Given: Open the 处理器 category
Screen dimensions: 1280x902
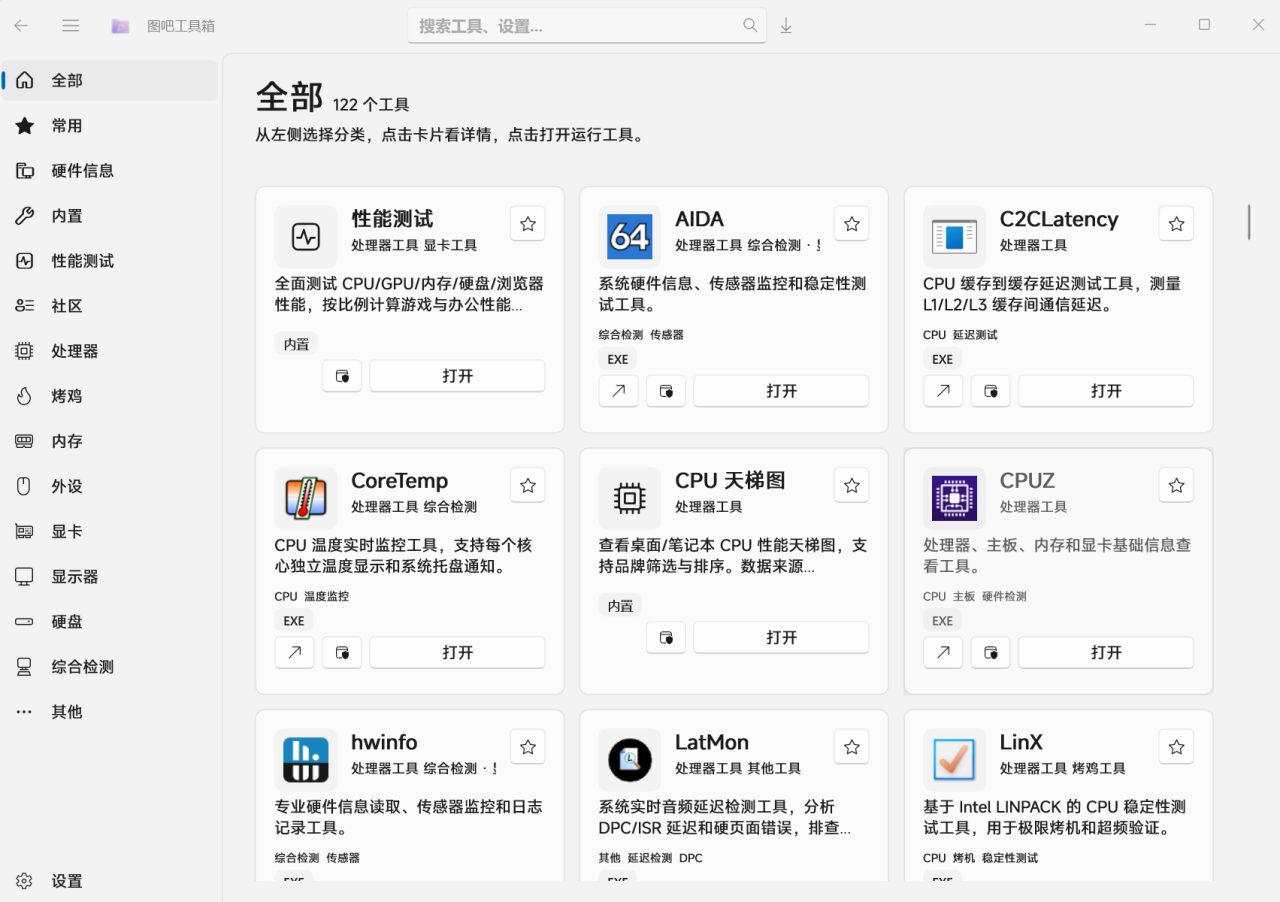Looking at the screenshot, I should pos(110,350).
